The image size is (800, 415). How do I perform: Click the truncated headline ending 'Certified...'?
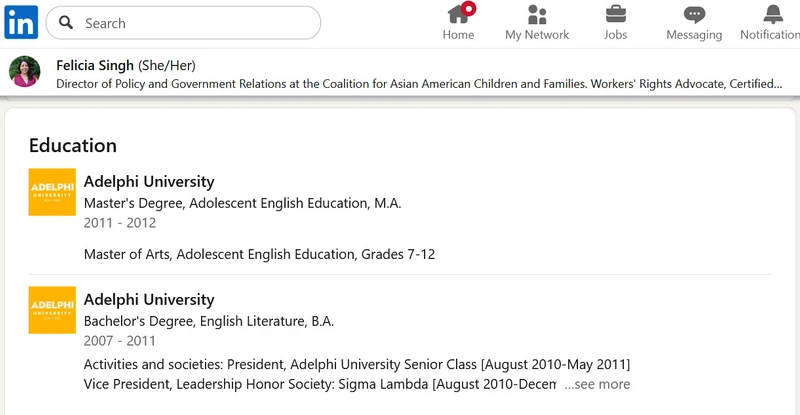point(419,84)
